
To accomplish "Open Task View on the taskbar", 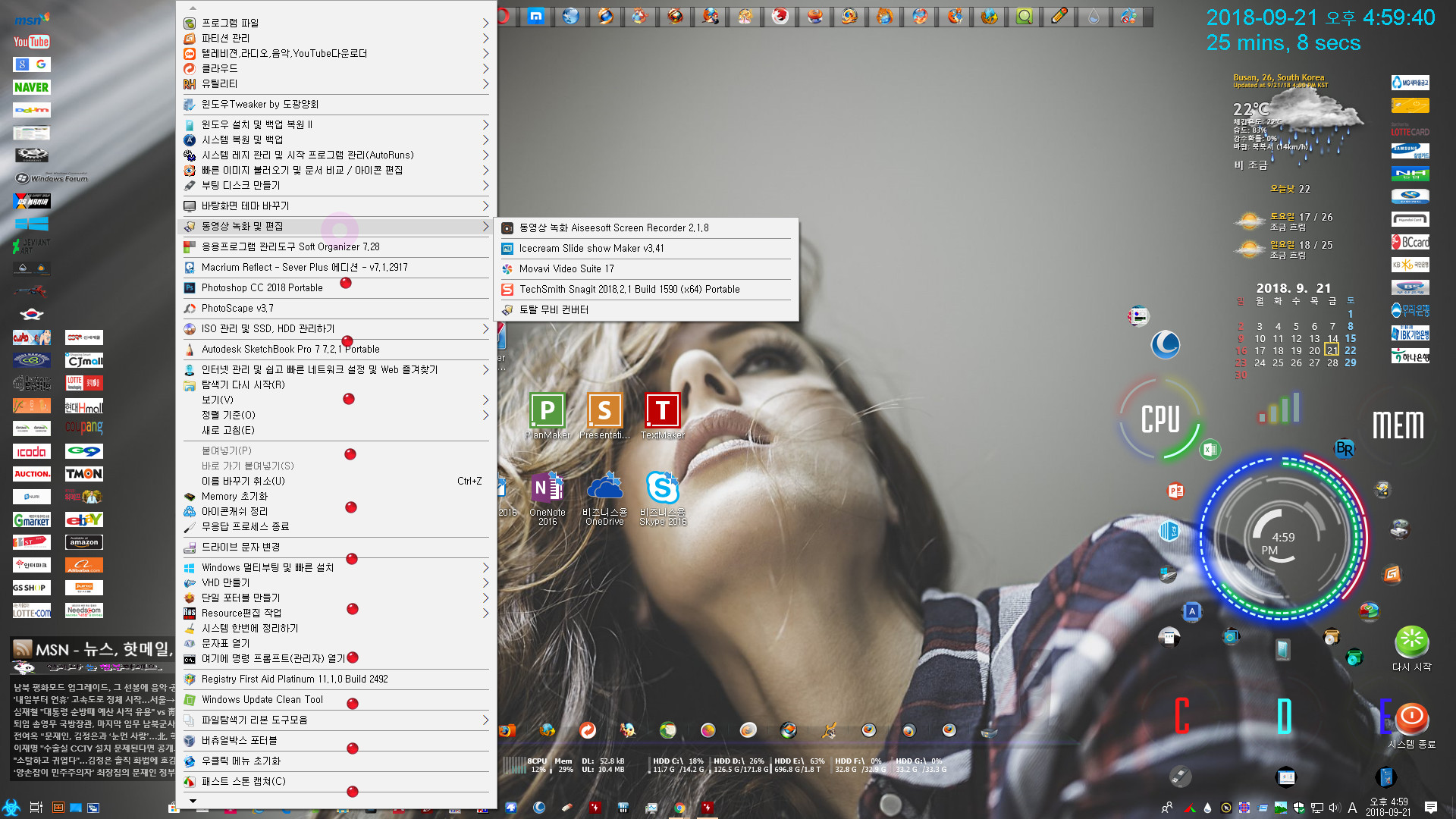I will click(36, 808).
